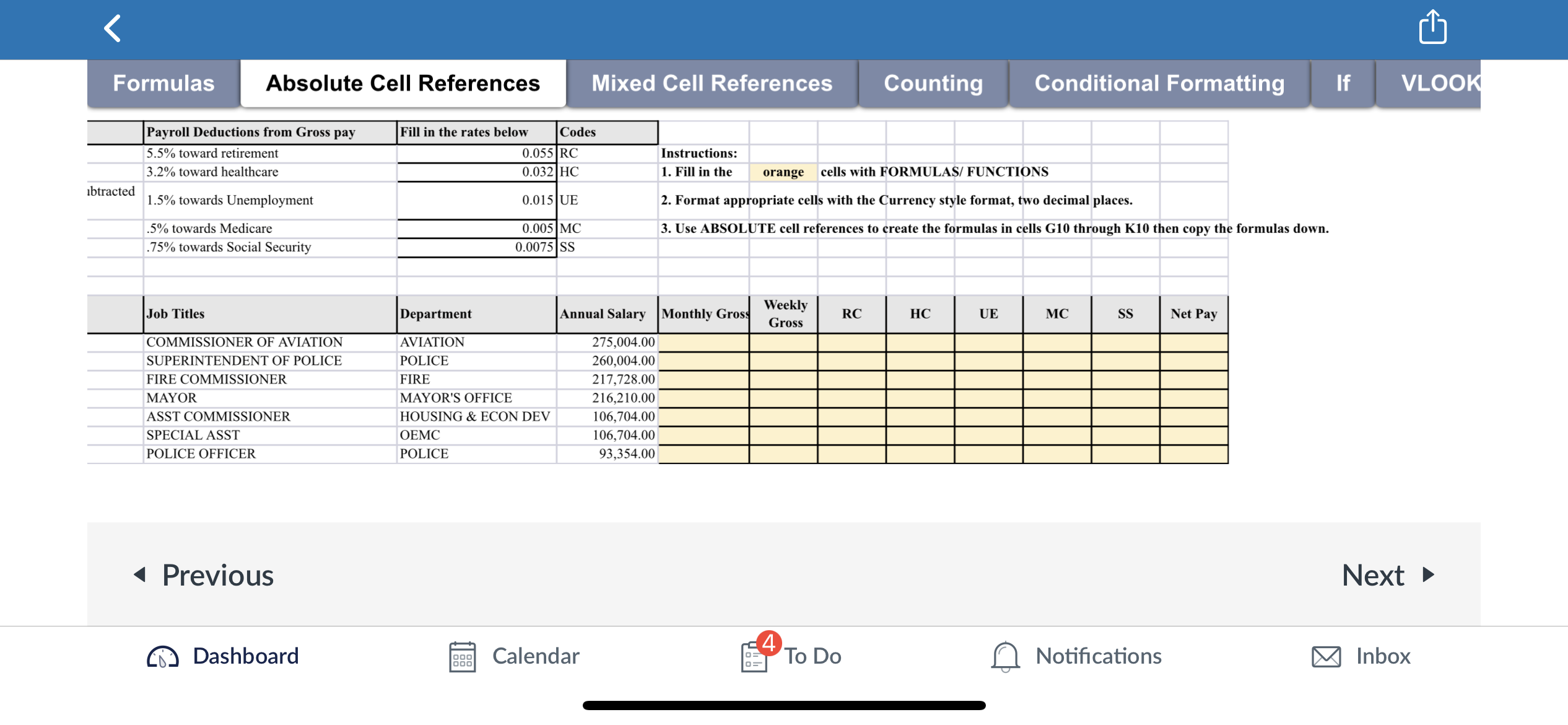This screenshot has height=725, width=1568.
Task: Tap the Share icon in the top bar
Action: click(1433, 27)
